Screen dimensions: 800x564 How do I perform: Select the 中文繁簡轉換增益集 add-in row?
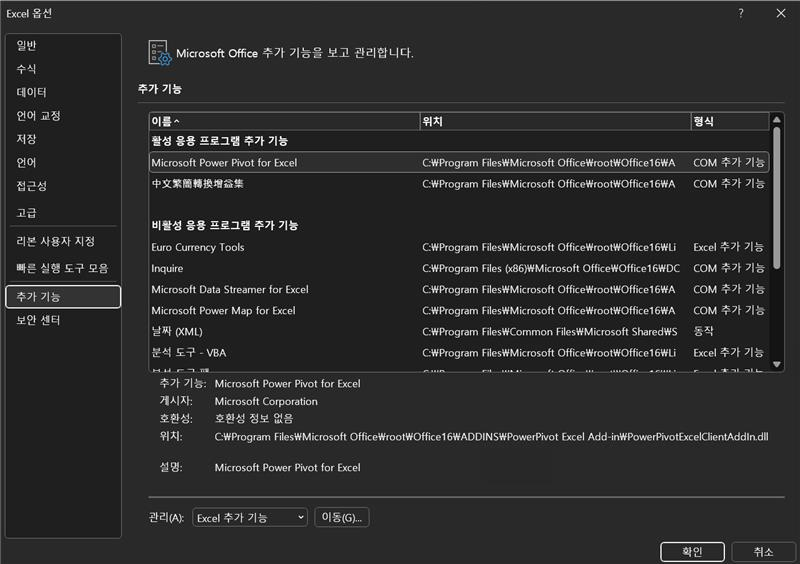[459, 184]
